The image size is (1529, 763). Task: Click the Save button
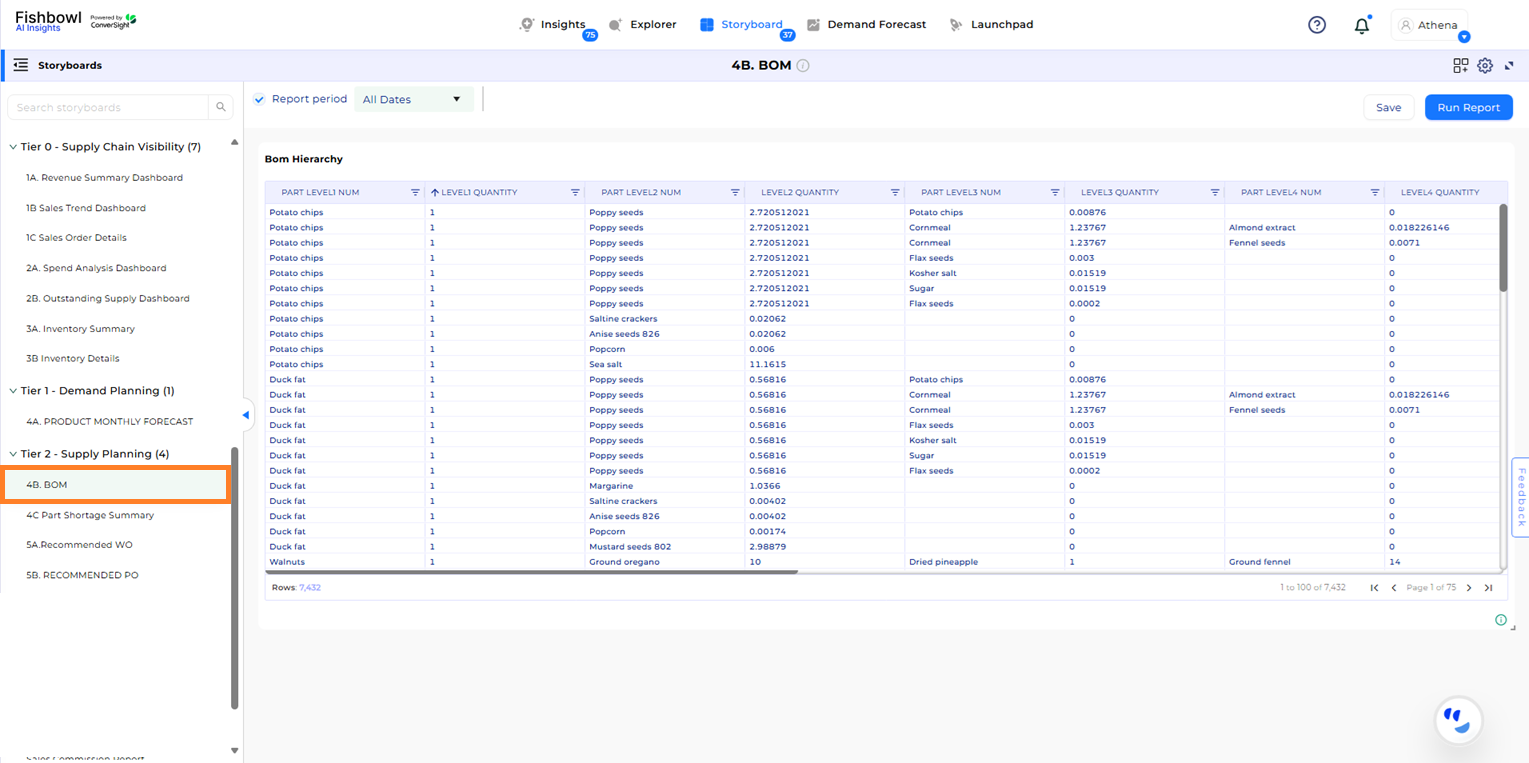(x=1388, y=107)
